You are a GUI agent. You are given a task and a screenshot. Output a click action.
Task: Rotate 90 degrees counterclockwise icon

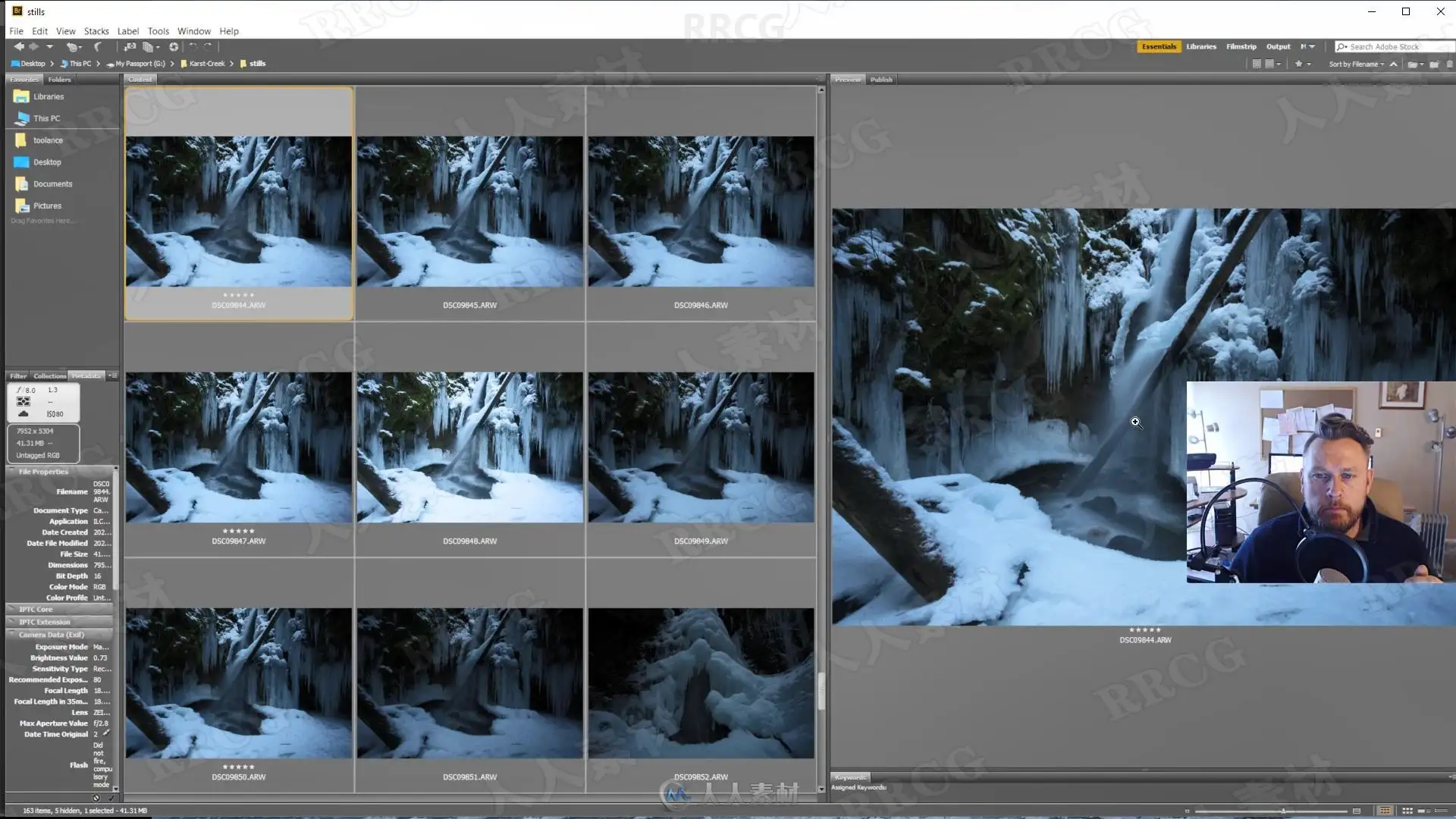(x=193, y=47)
